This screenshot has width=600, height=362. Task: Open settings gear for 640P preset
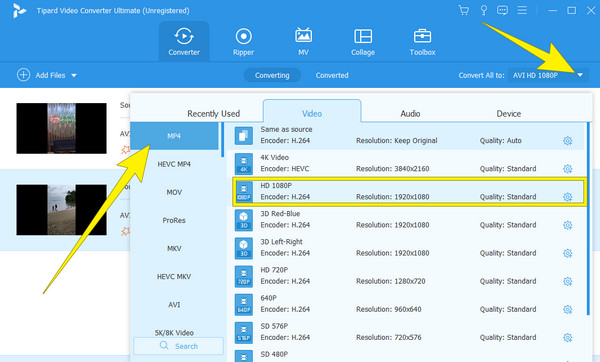click(567, 309)
